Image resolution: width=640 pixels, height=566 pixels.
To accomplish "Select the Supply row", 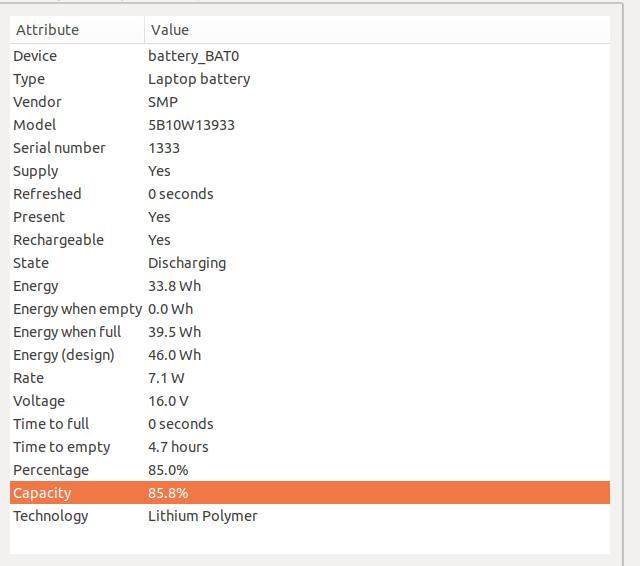I will (x=310, y=171).
